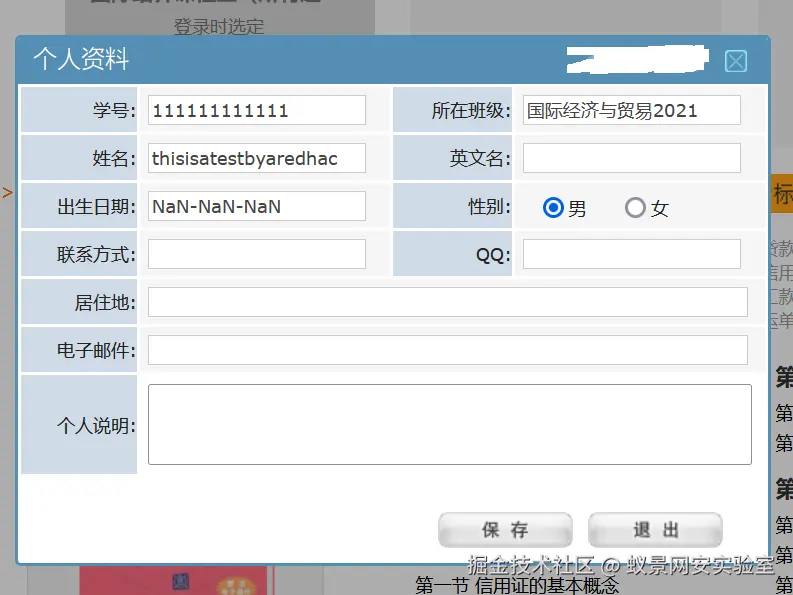Click the 居住地 input field
The height and width of the screenshot is (595, 793).
448,302
